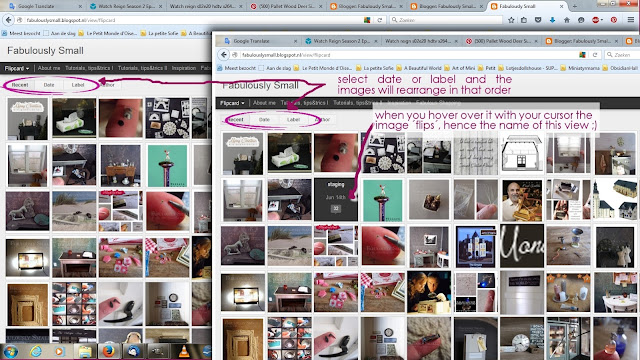
Task: Open the man's portrait thumbnail
Action: pyautogui.click(x=522, y=200)
